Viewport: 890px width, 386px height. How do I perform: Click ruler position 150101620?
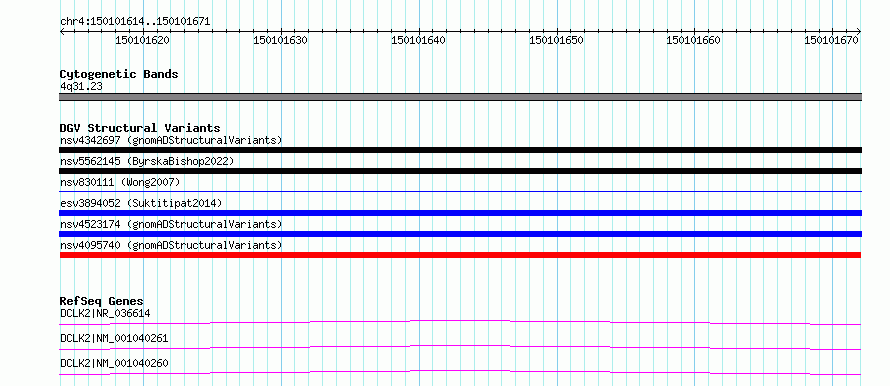pyautogui.click(x=142, y=40)
